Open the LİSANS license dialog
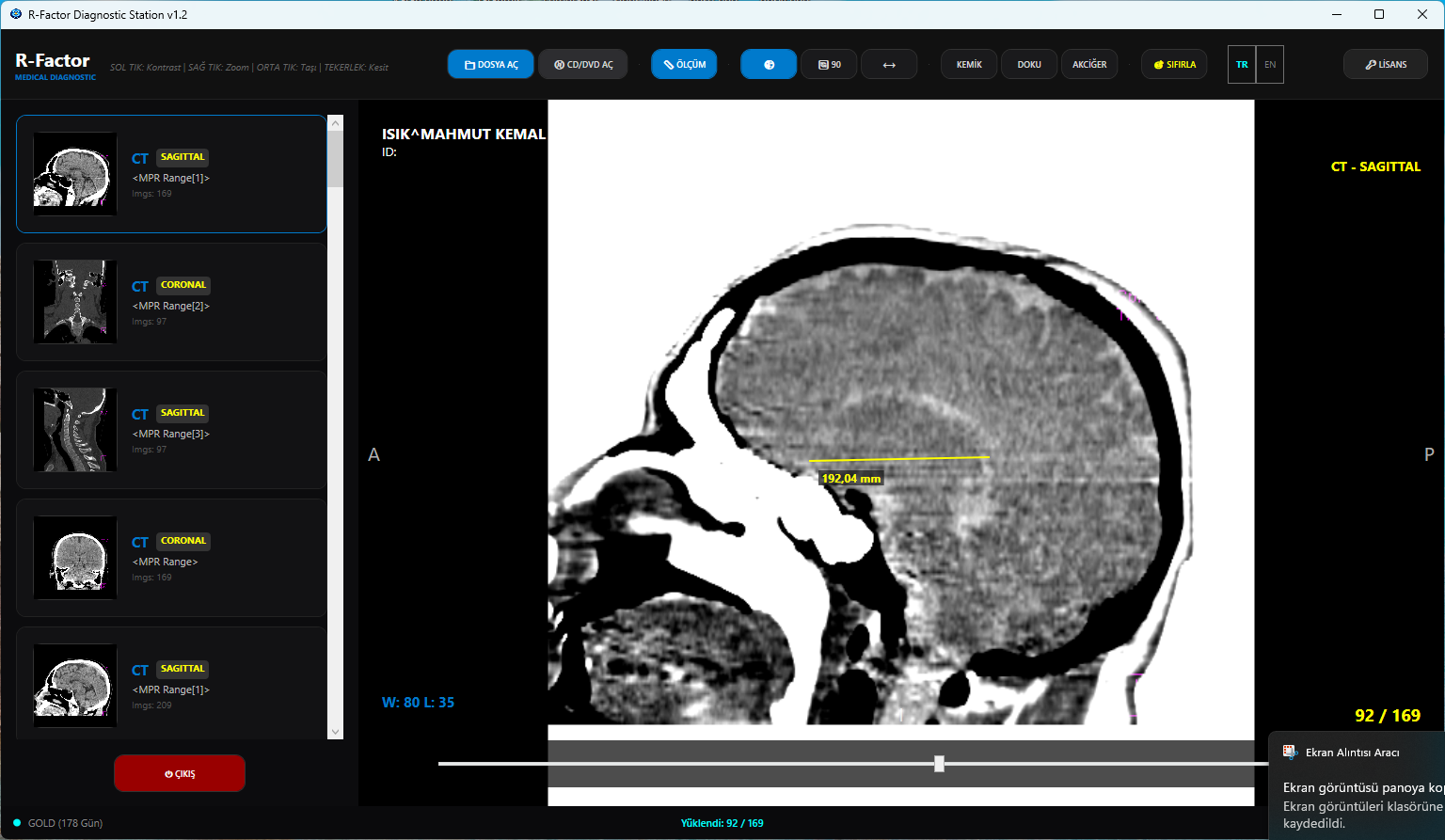1445x840 pixels. (x=1386, y=65)
